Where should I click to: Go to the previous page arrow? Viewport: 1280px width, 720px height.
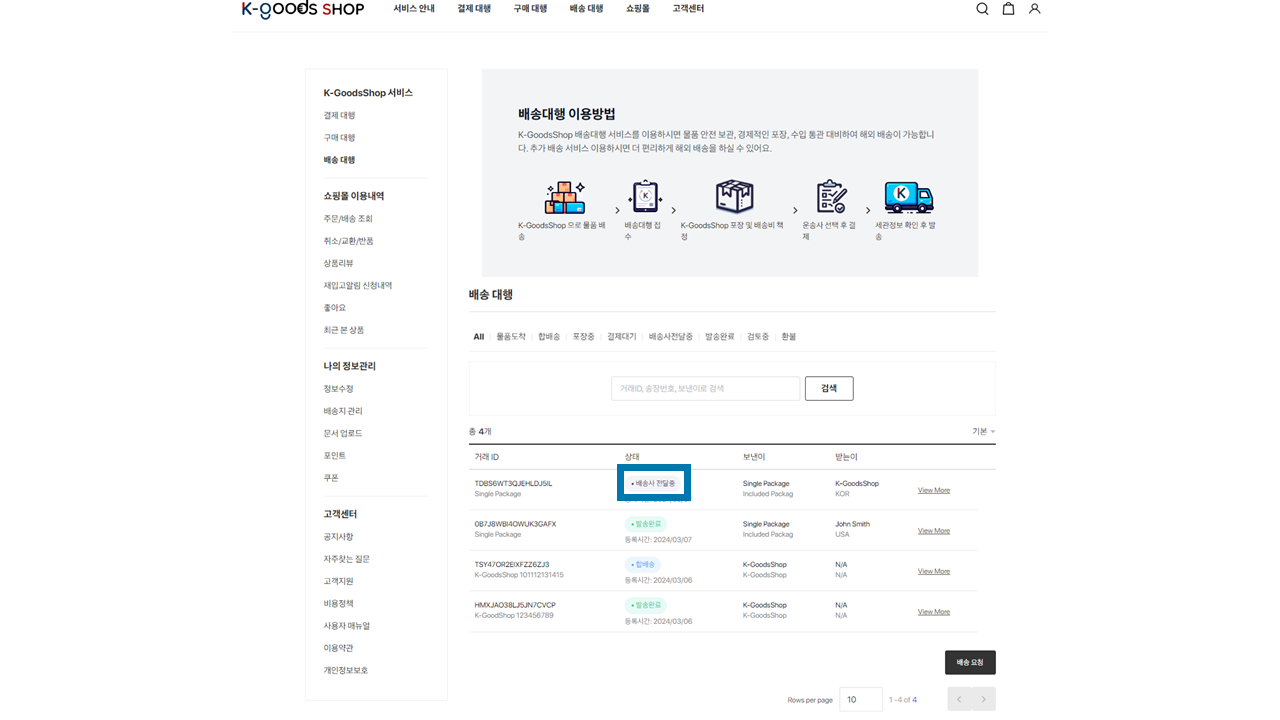tap(959, 699)
